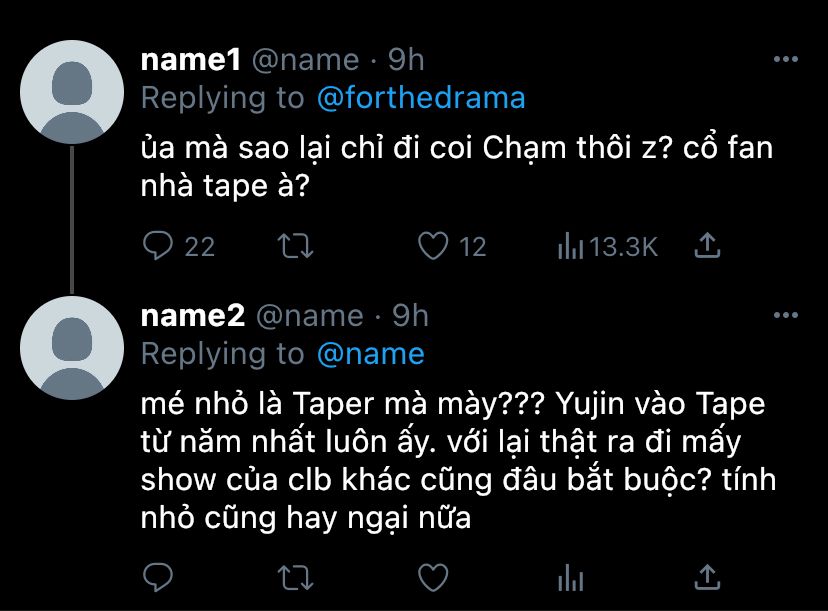The width and height of the screenshot is (828, 611).
Task: Open name2's tweet 9h timestamp
Action: tap(410, 316)
